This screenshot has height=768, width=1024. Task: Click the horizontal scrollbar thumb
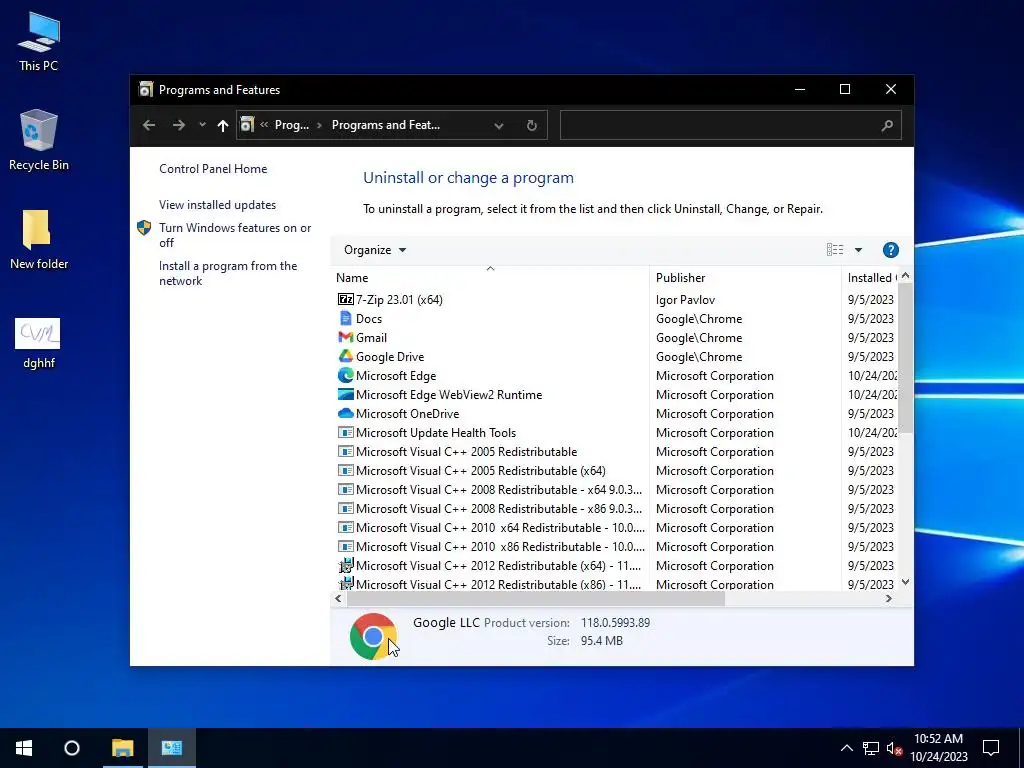click(536, 598)
